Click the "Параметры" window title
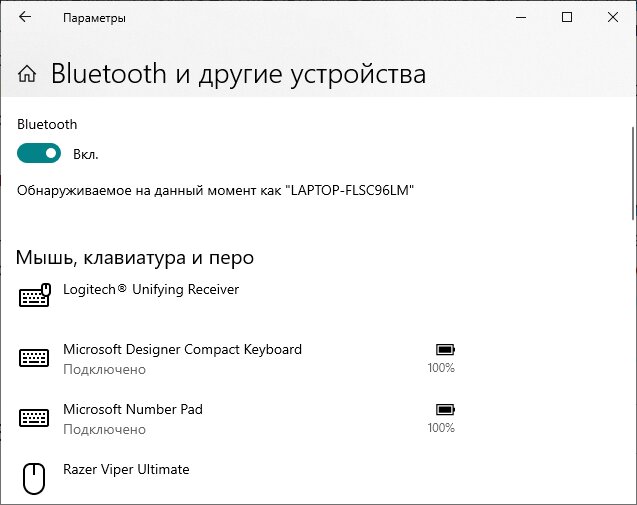 pyautogui.click(x=94, y=18)
